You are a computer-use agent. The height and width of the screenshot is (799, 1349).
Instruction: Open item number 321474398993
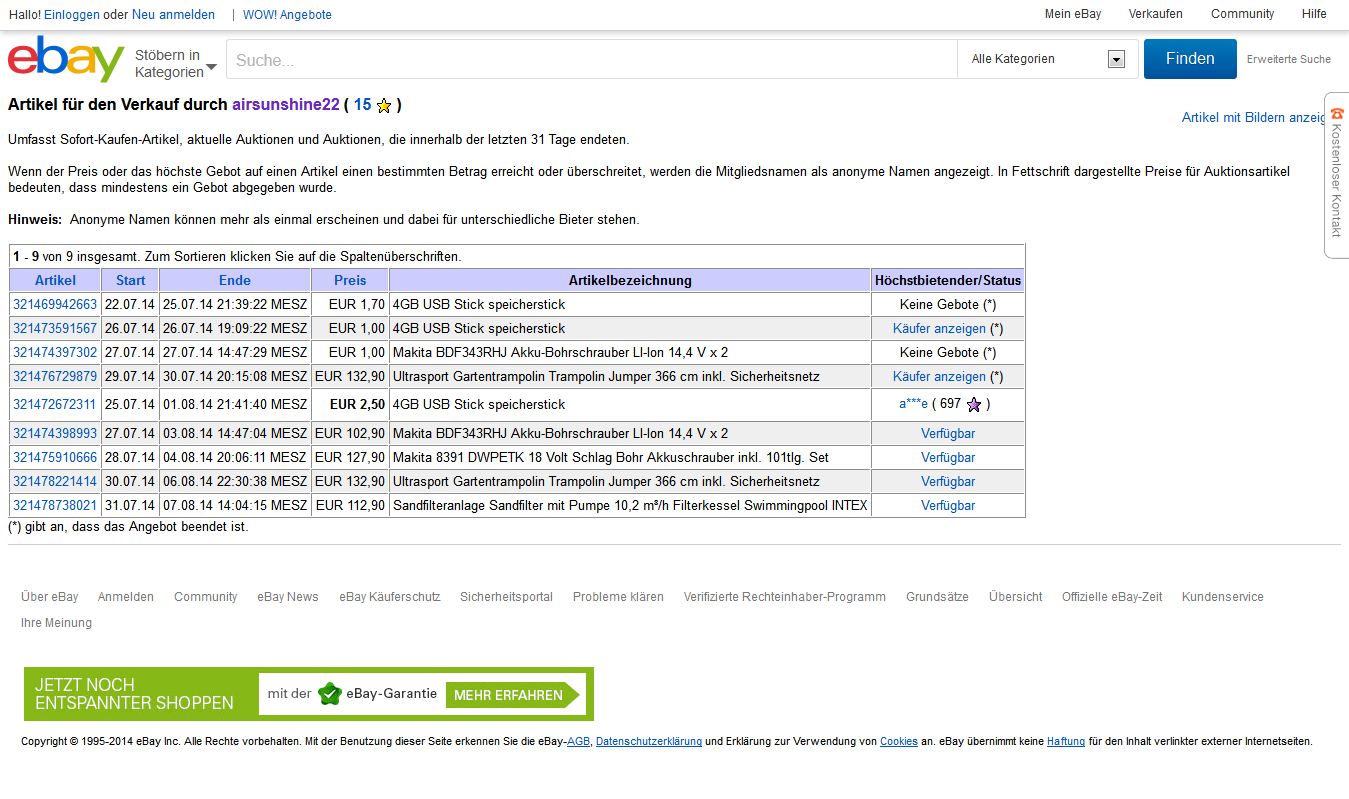(55, 433)
